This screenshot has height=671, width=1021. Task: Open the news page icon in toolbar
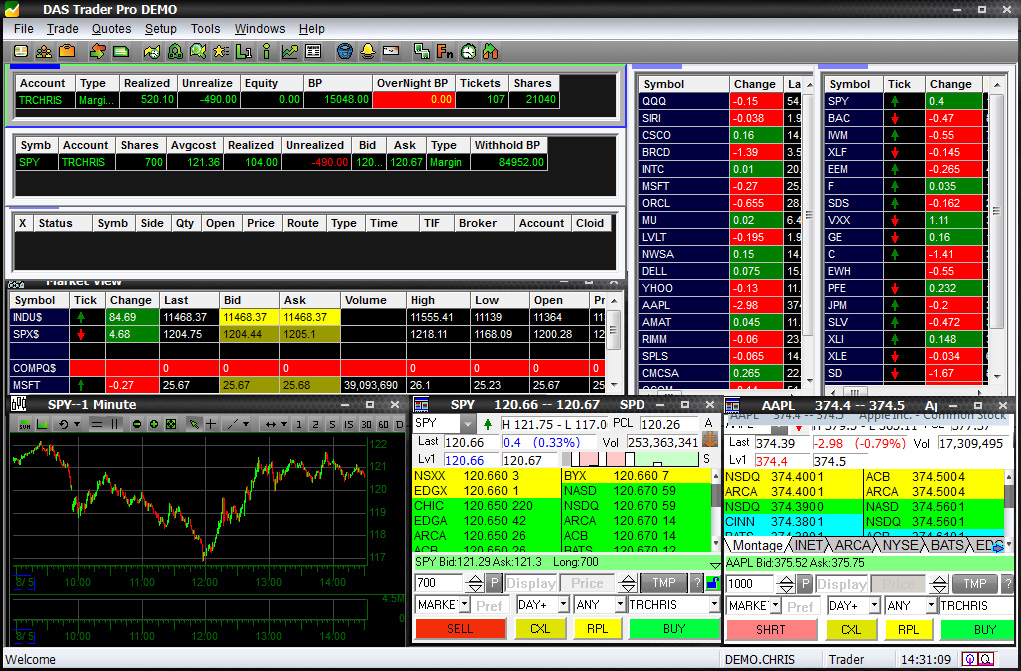[313, 51]
